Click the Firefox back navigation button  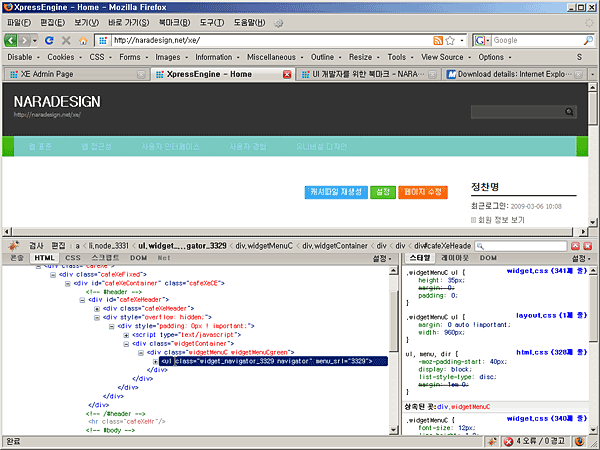coord(13,40)
